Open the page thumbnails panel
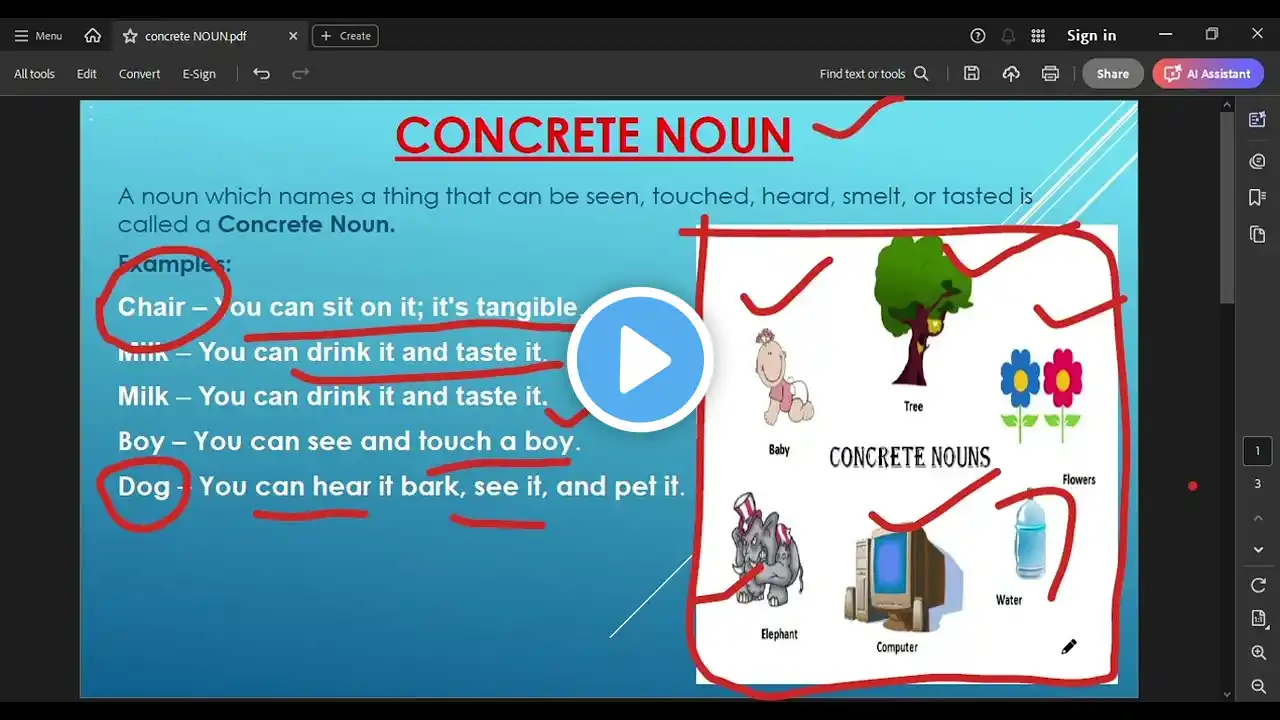Image resolution: width=1280 pixels, height=720 pixels. (x=1258, y=235)
